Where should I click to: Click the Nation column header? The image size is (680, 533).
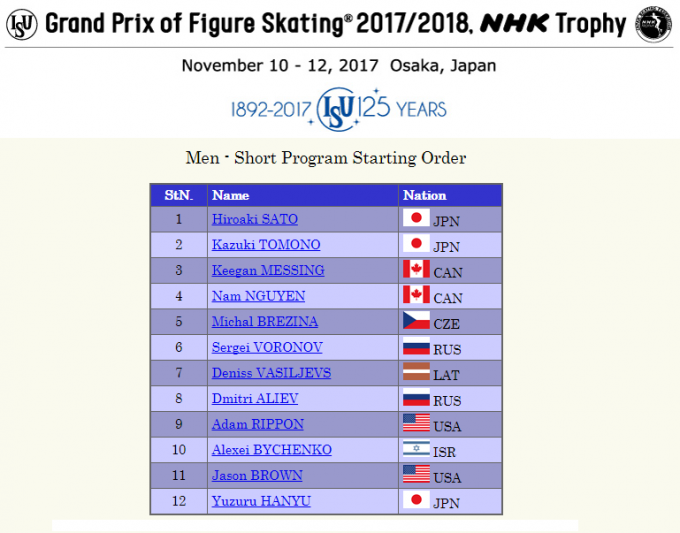pyautogui.click(x=424, y=195)
